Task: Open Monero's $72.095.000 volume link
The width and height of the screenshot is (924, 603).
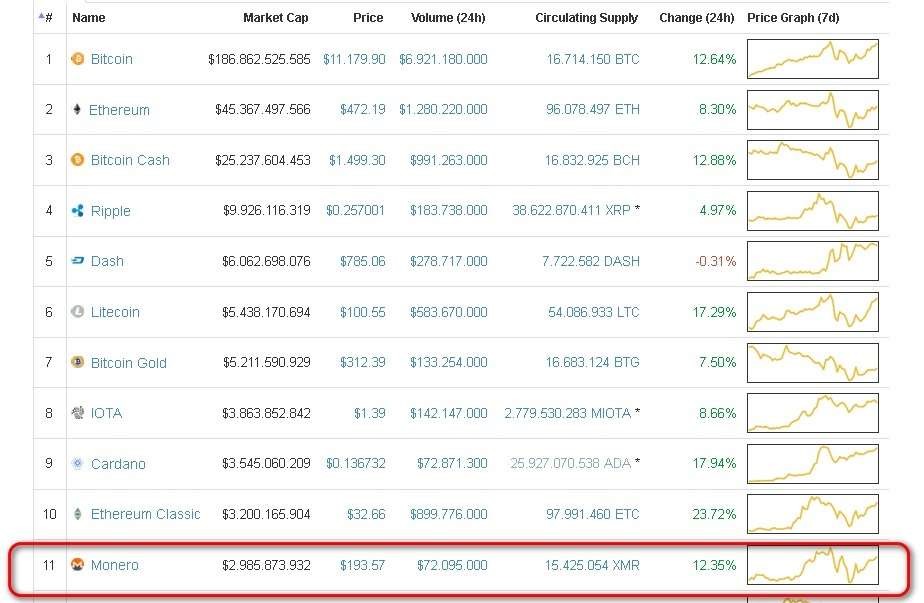Action: click(x=448, y=565)
